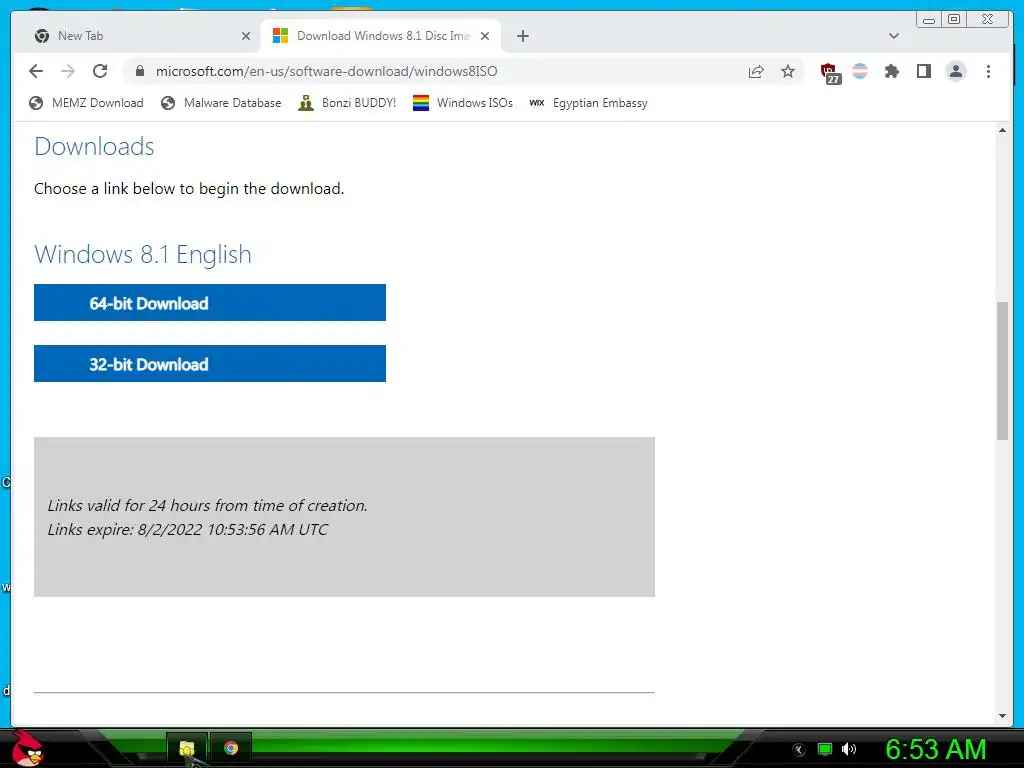The height and width of the screenshot is (768, 1024).
Task: Open uBlock extension with 27 badge
Action: click(x=830, y=72)
